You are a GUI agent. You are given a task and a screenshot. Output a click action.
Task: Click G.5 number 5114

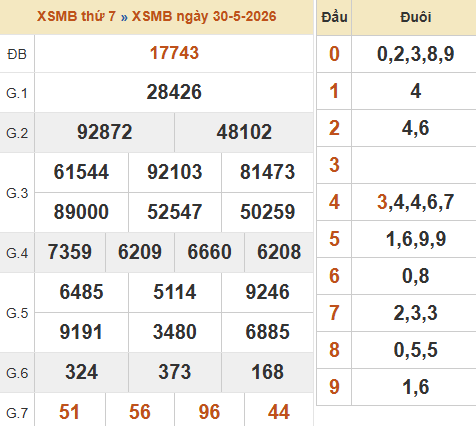click(x=175, y=292)
